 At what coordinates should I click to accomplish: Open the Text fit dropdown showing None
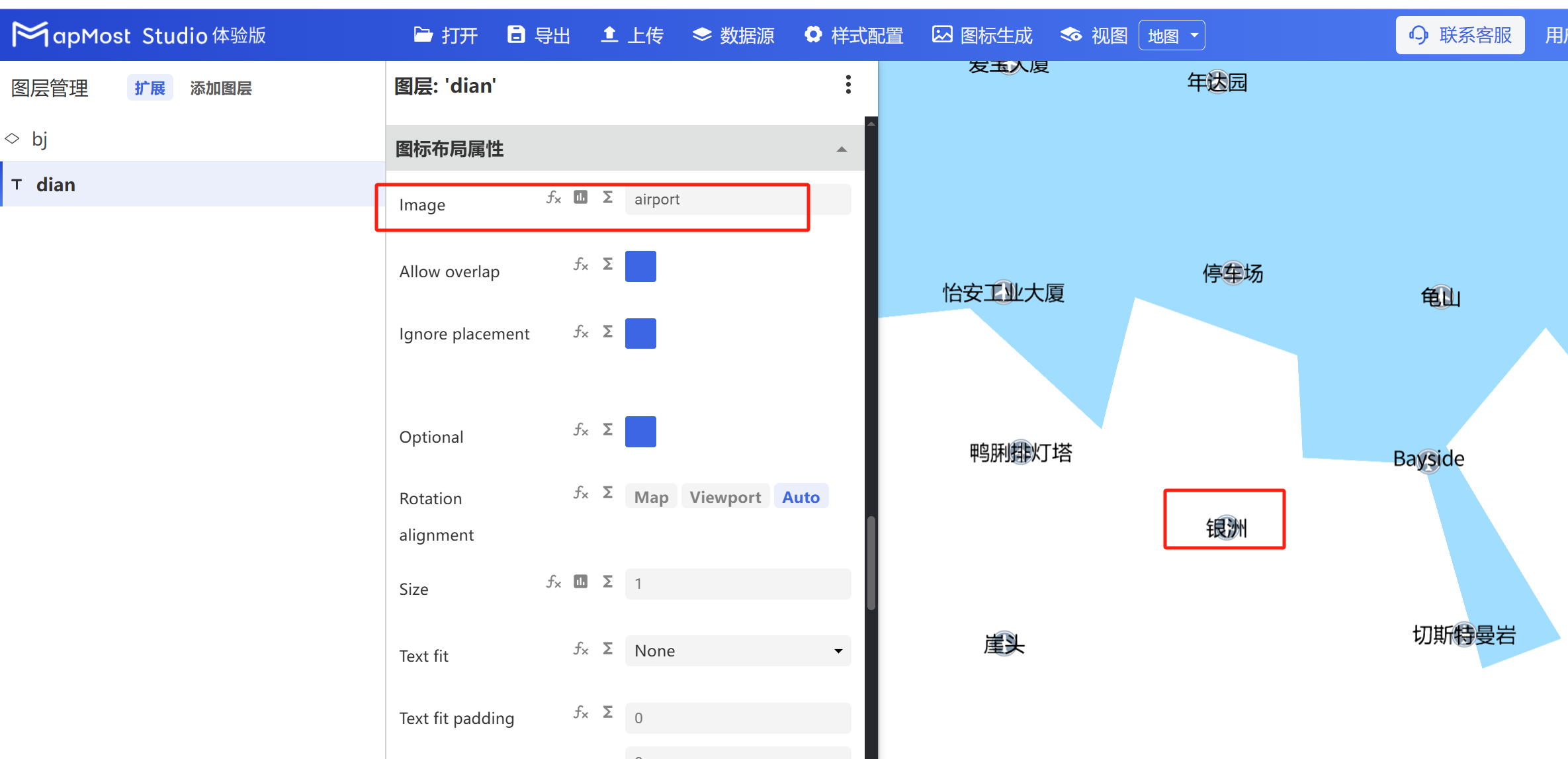coord(737,650)
